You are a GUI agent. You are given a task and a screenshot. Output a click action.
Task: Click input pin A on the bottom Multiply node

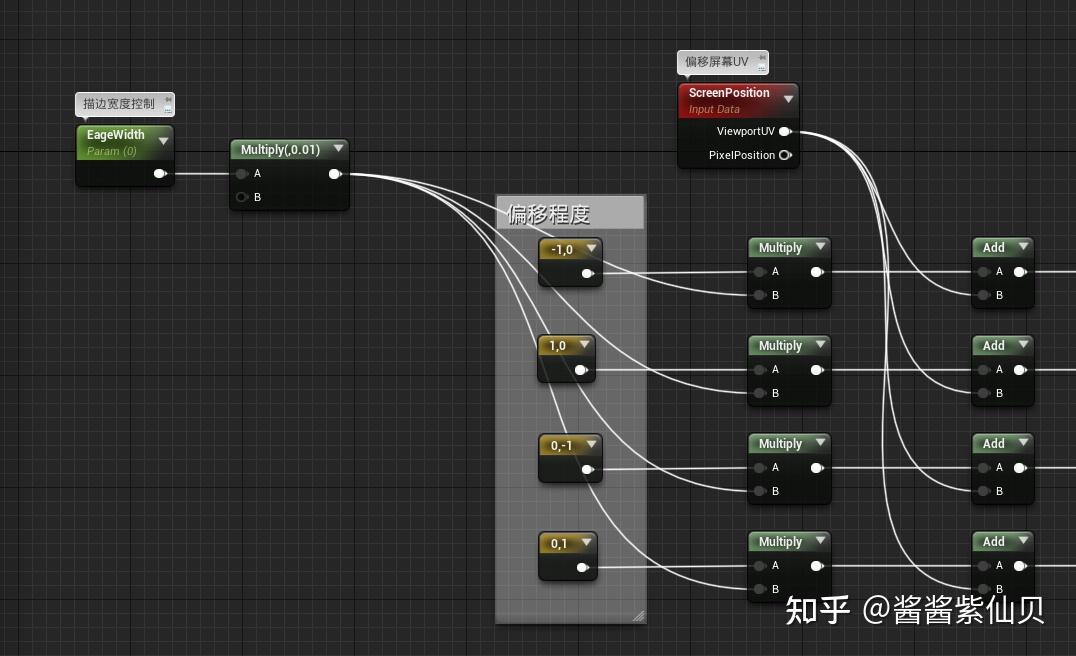click(760, 565)
